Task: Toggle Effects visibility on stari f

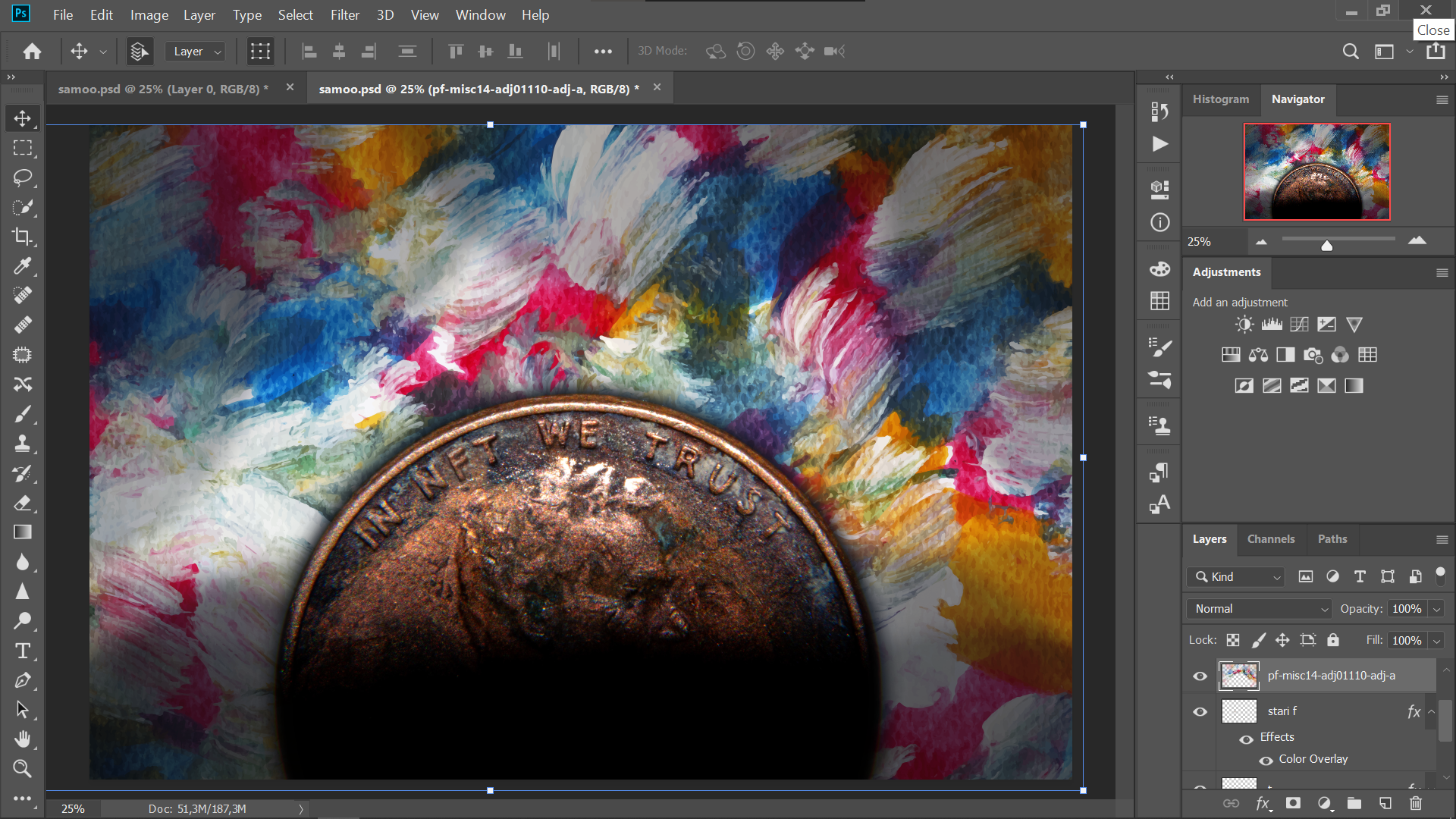Action: (1246, 739)
